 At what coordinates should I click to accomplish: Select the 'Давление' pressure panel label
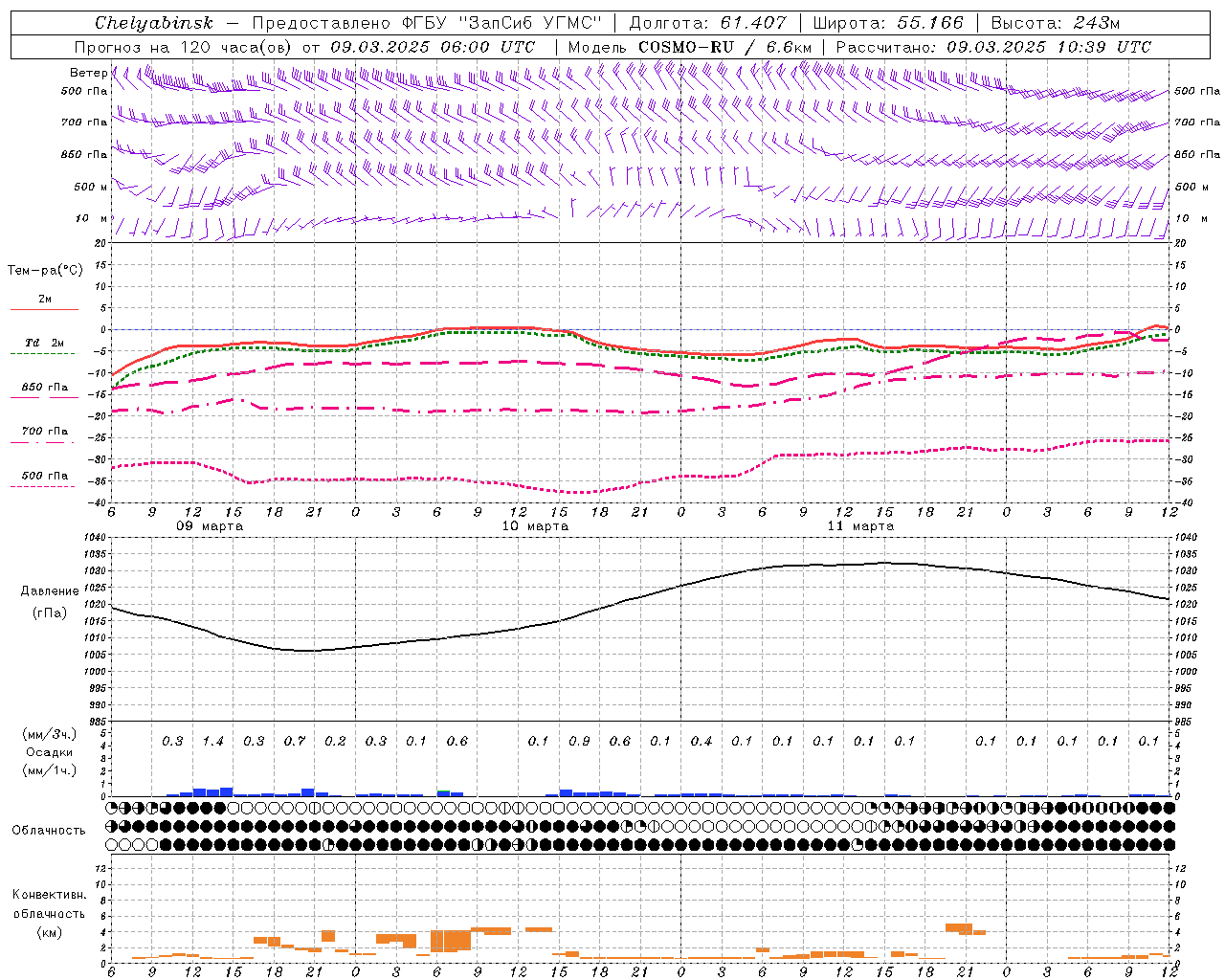50,591
